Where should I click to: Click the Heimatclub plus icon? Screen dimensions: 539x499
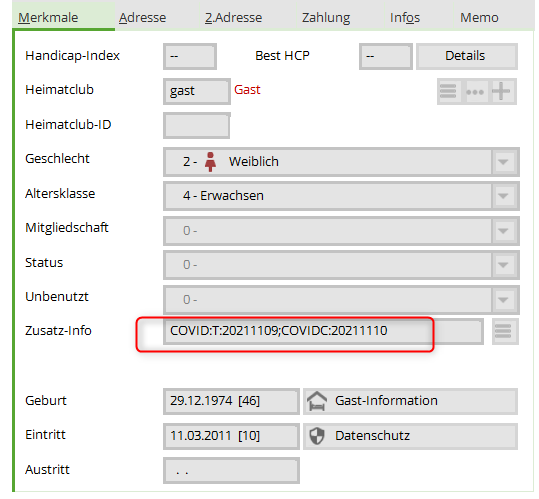[501, 91]
